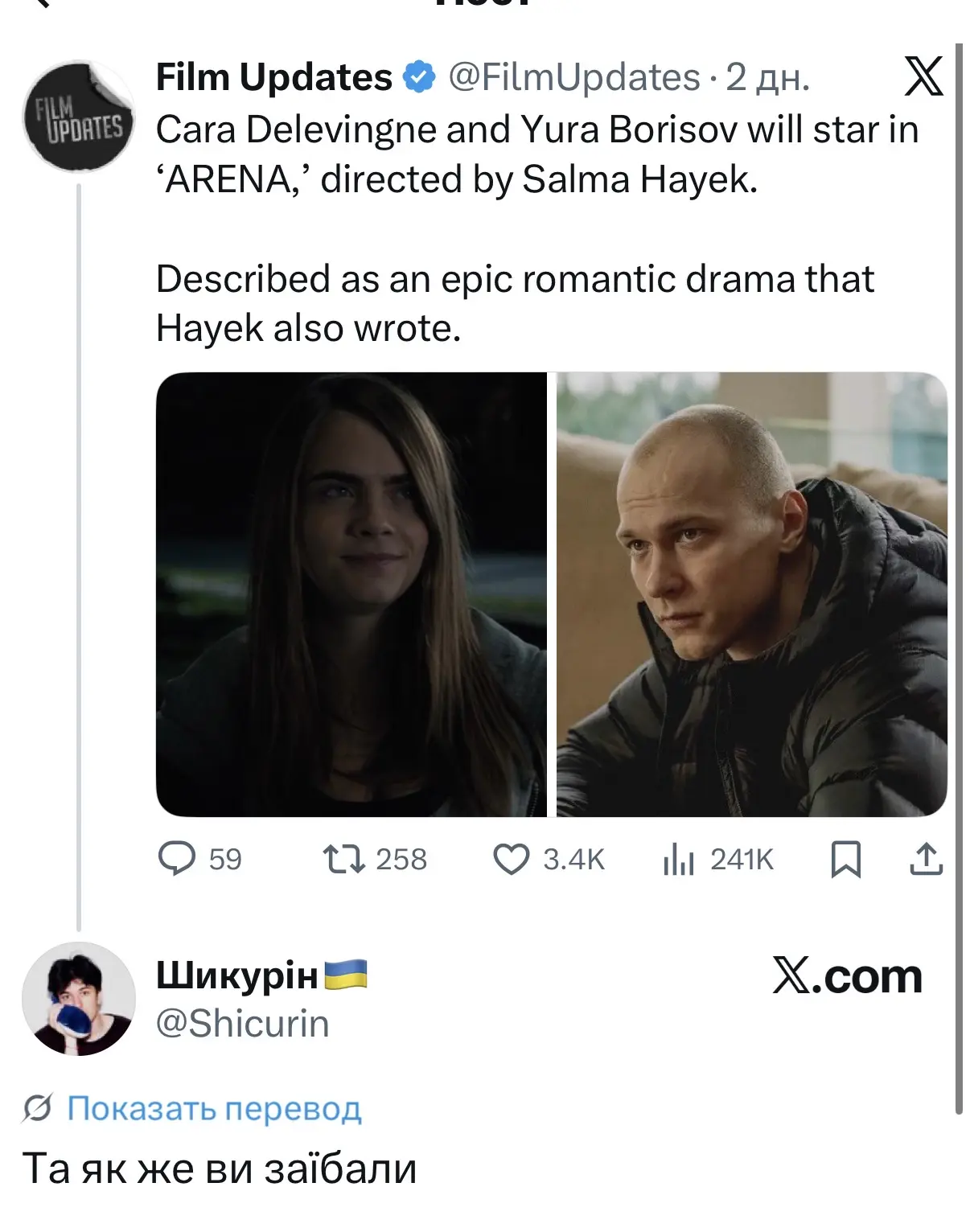Click the @FilmUpdates handle
This screenshot has width=970, height=1232.
click(574, 78)
